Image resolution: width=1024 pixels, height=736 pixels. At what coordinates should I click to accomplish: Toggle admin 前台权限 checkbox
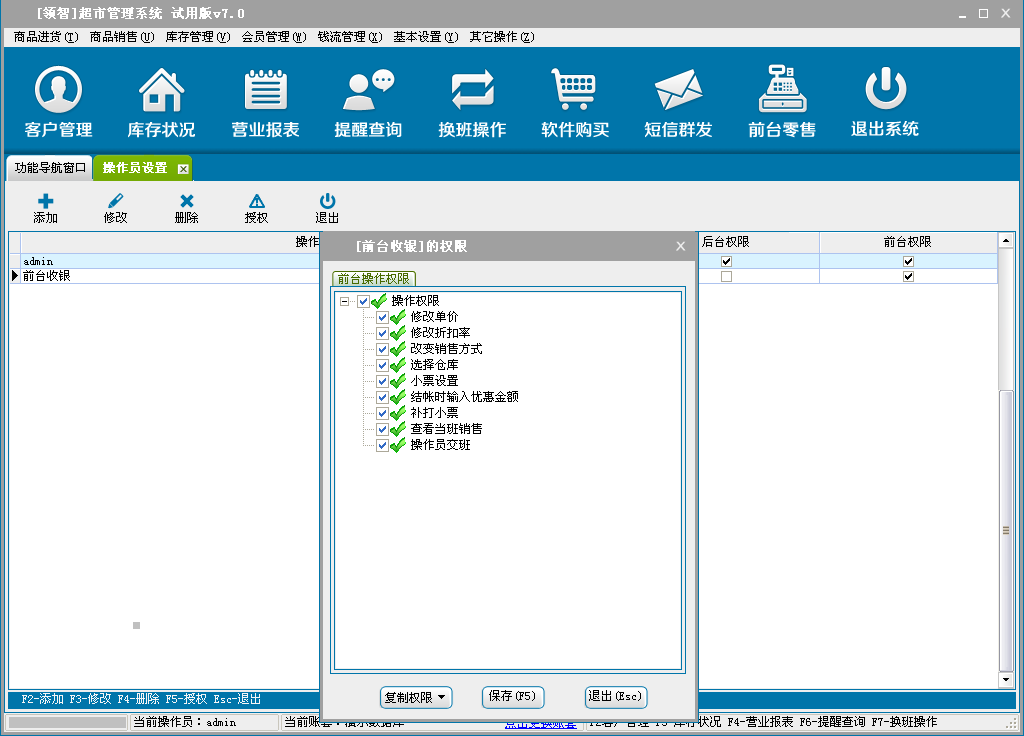908,261
